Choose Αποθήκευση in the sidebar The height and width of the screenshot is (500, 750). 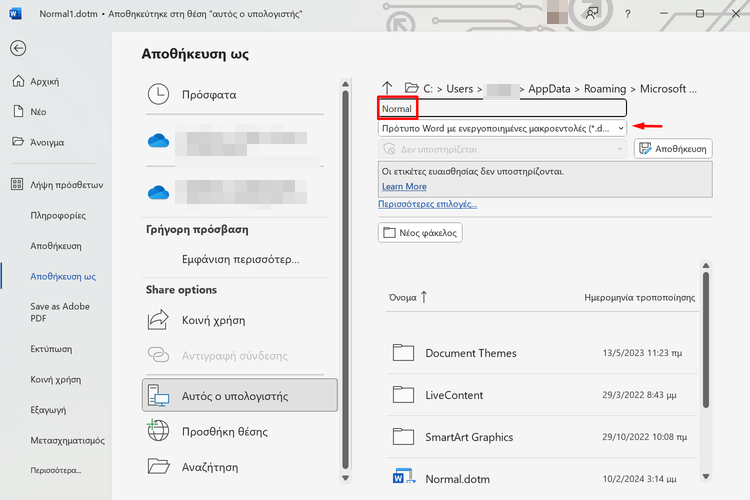coord(55,246)
